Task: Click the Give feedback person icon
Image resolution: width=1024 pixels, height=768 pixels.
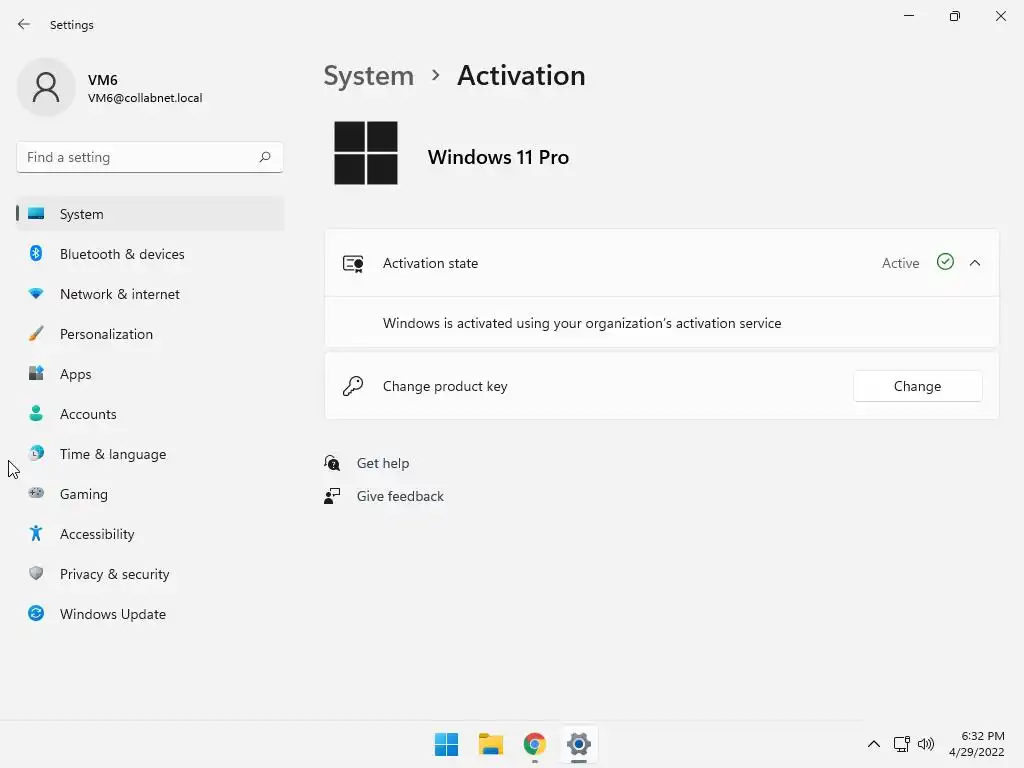Action: point(332,496)
